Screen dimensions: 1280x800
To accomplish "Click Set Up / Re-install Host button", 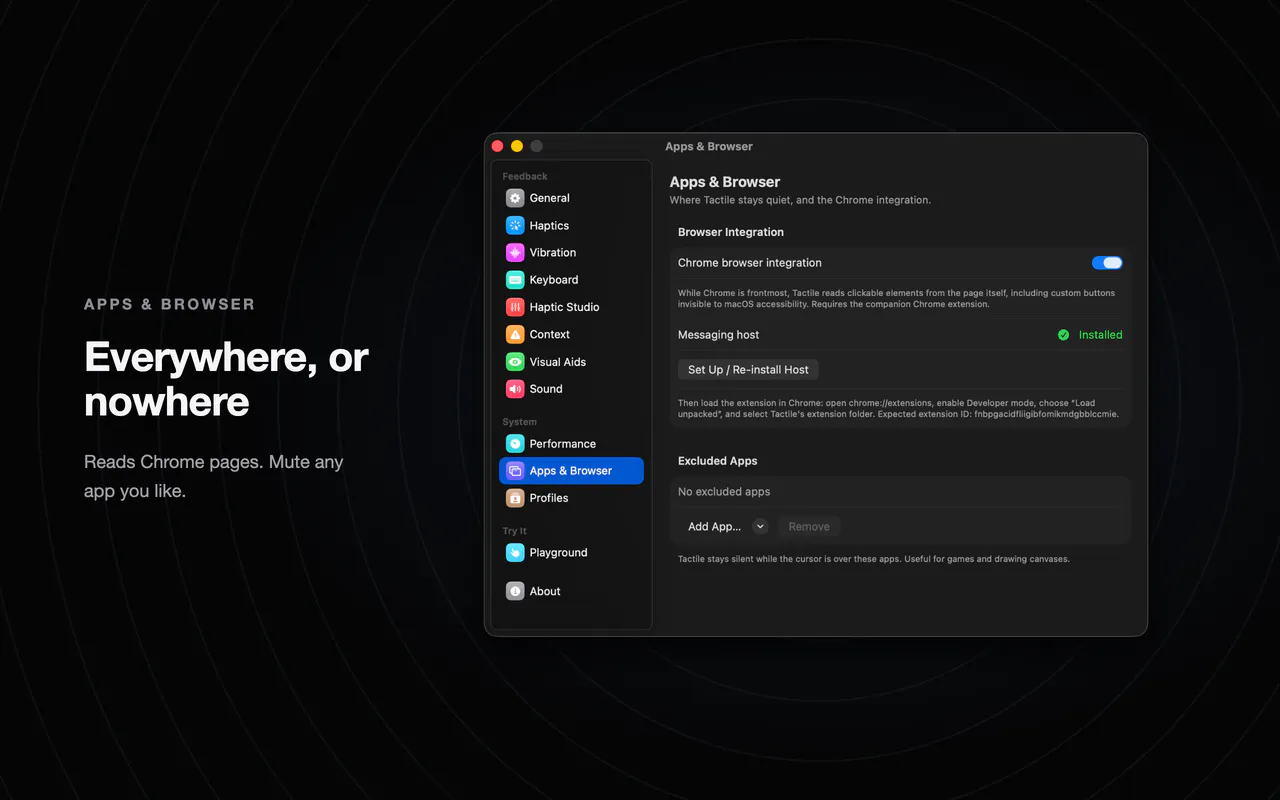I will [748, 369].
